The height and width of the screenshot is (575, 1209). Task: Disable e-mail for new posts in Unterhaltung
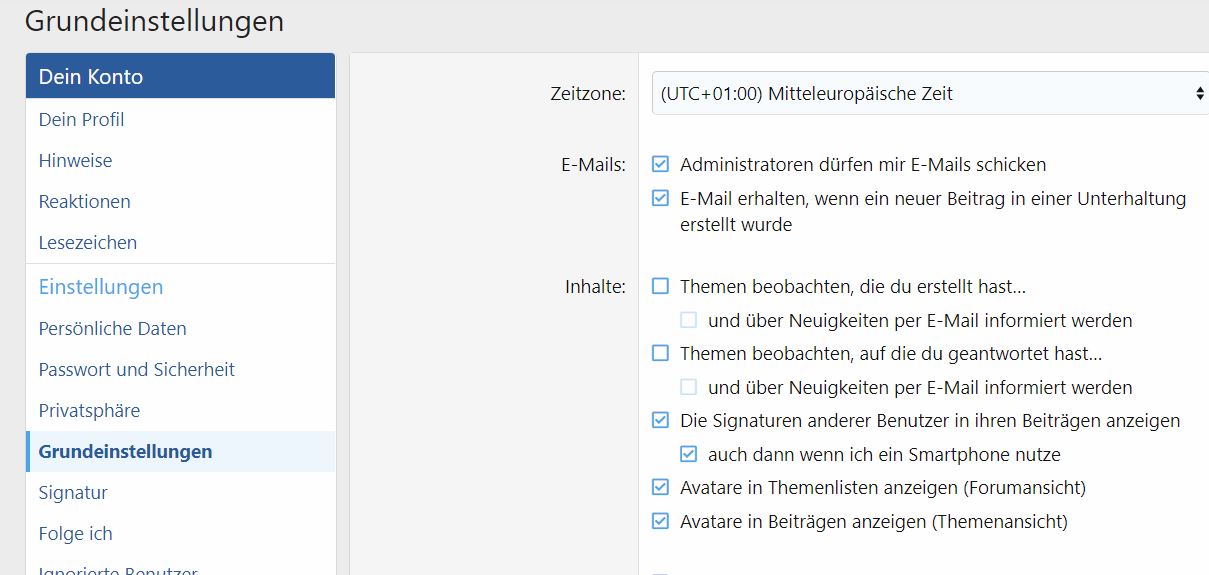click(660, 198)
